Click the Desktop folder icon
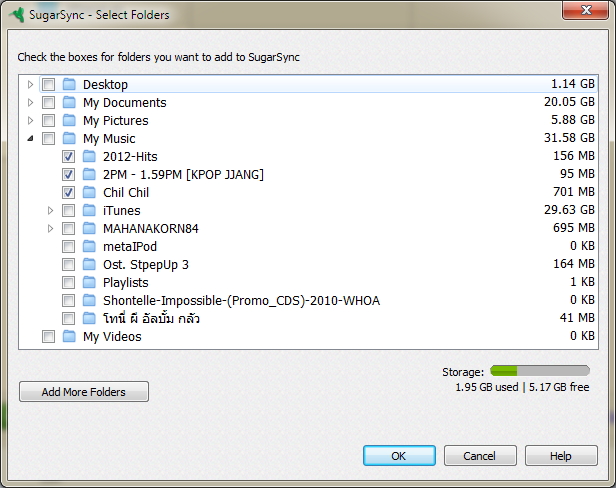The image size is (616, 488). (69, 85)
